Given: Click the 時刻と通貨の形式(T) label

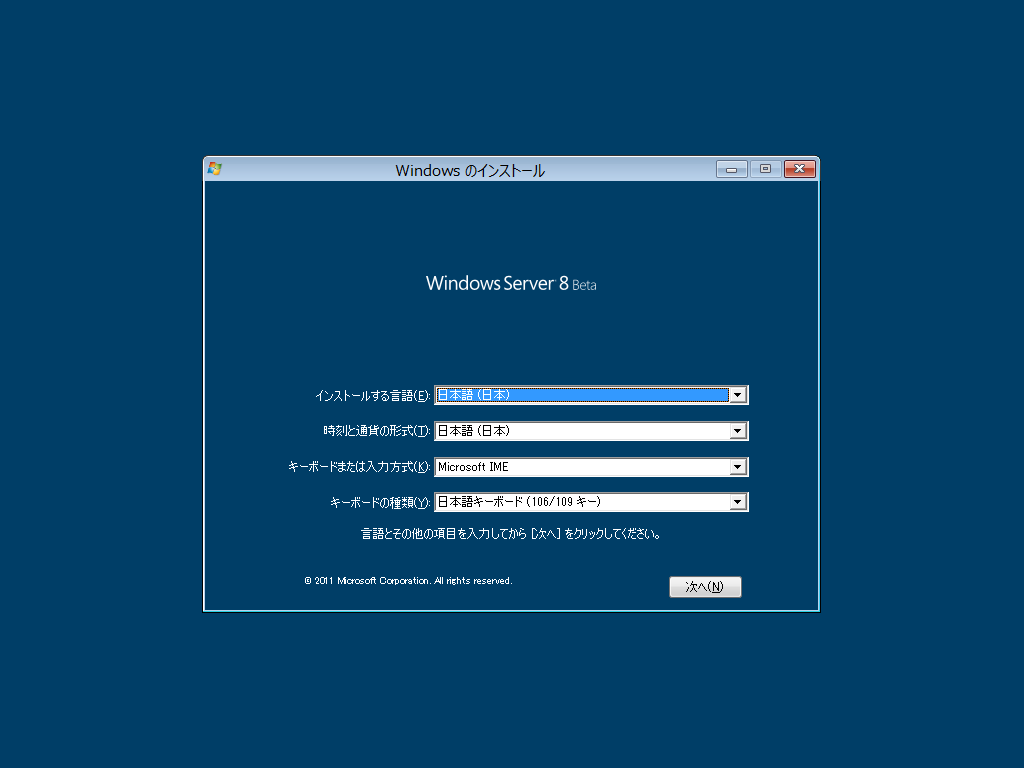Looking at the screenshot, I should click(377, 431).
